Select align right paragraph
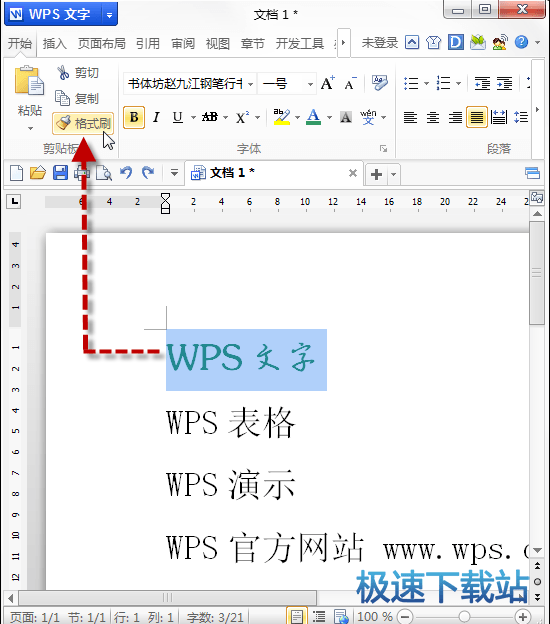 point(455,117)
